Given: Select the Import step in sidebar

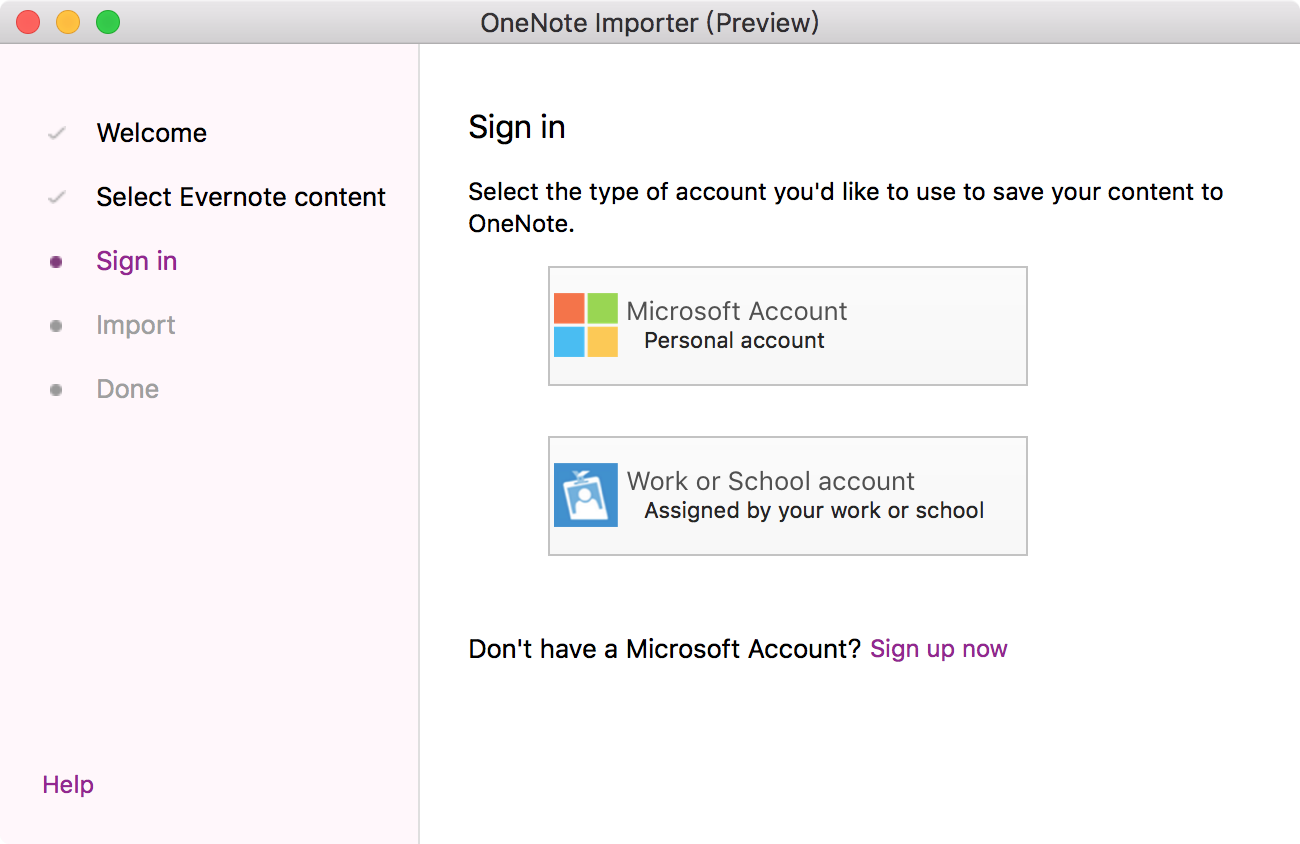Looking at the screenshot, I should click(136, 325).
